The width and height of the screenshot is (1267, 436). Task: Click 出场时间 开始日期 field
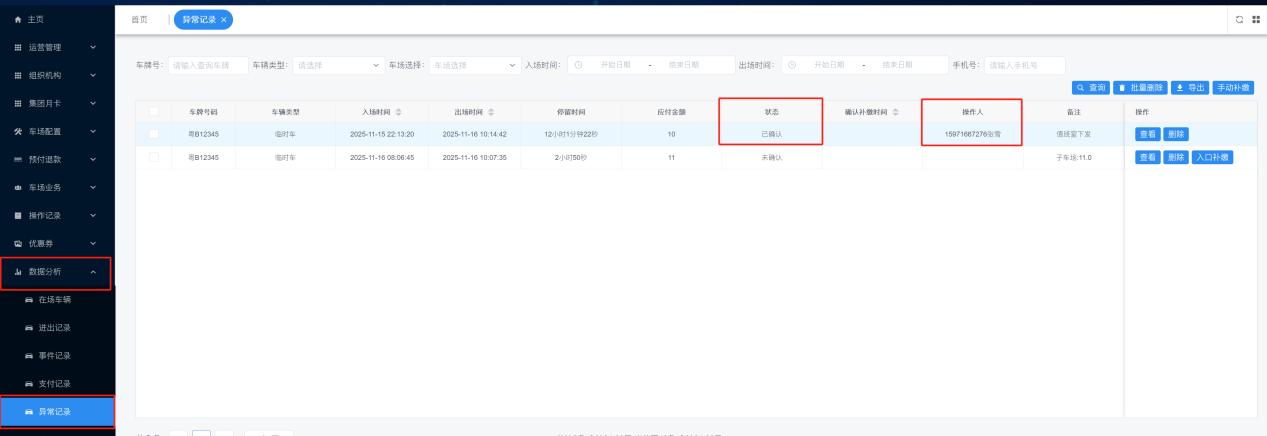click(829, 65)
